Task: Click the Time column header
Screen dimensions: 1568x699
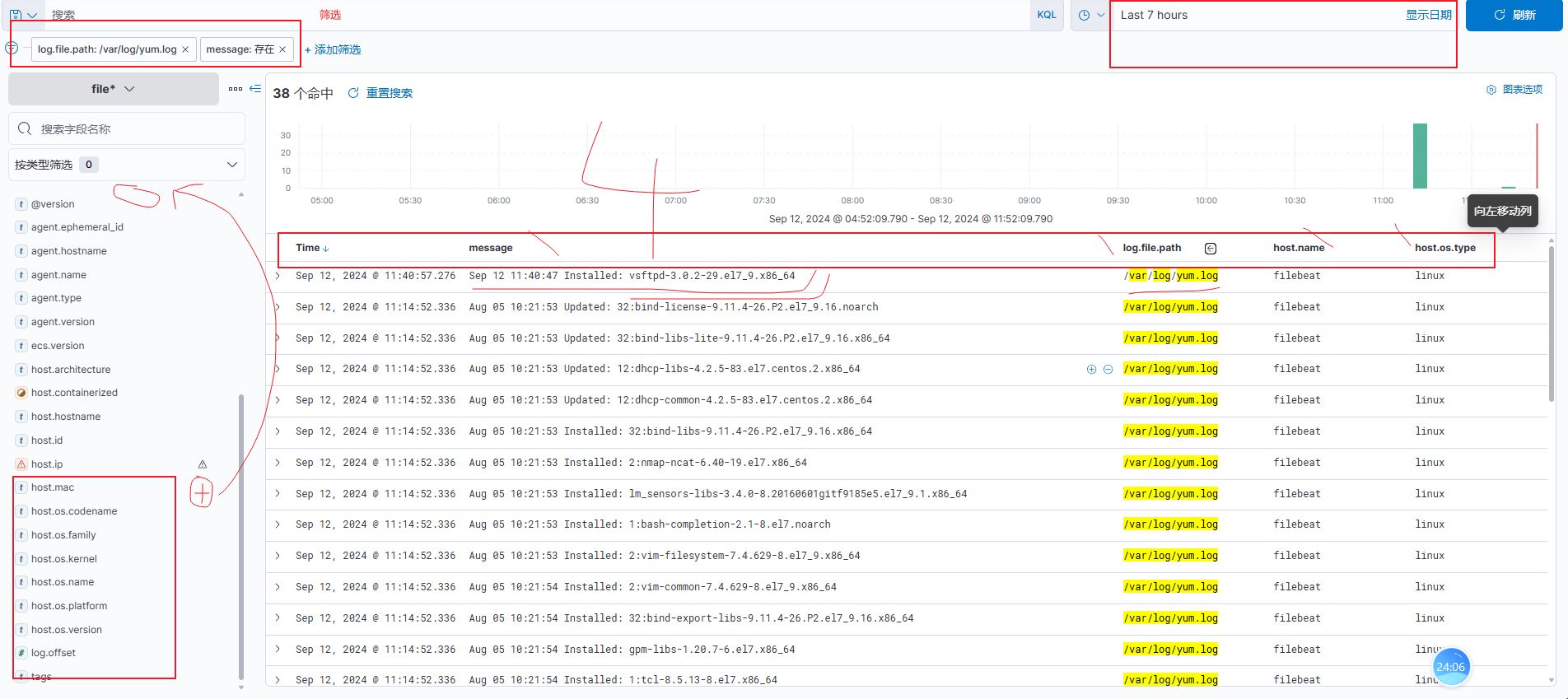Action: tap(307, 248)
